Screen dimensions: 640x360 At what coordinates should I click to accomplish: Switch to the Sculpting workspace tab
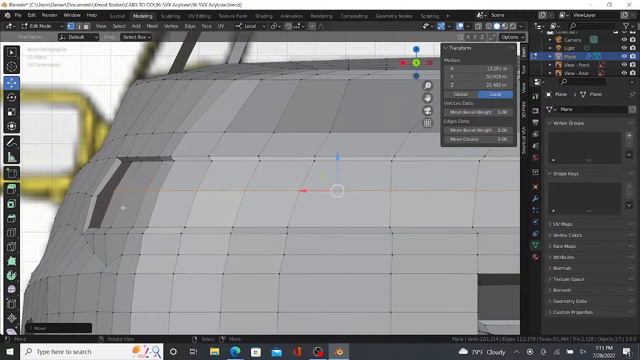tap(170, 16)
